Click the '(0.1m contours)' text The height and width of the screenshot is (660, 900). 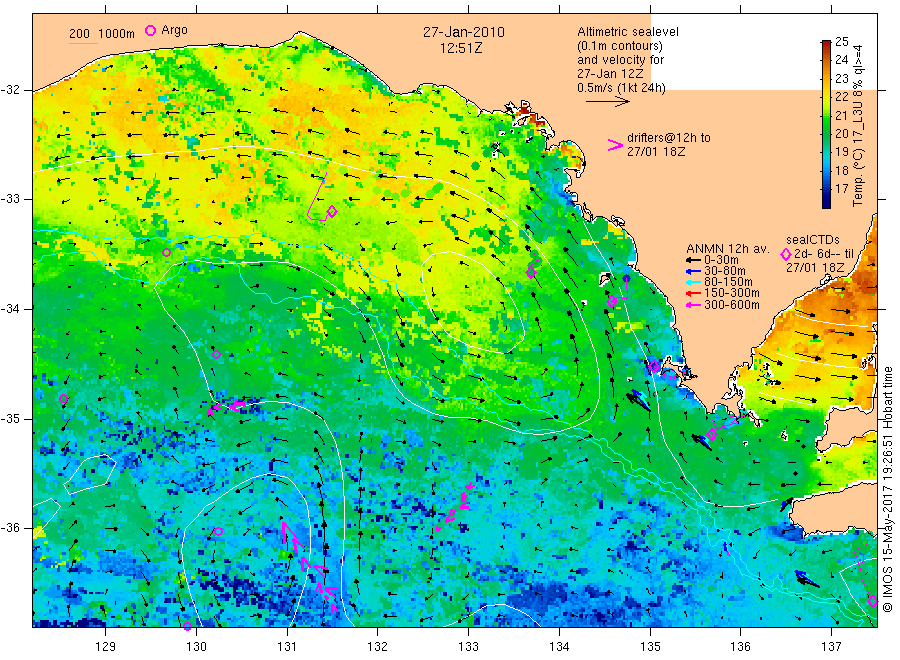click(x=620, y=46)
